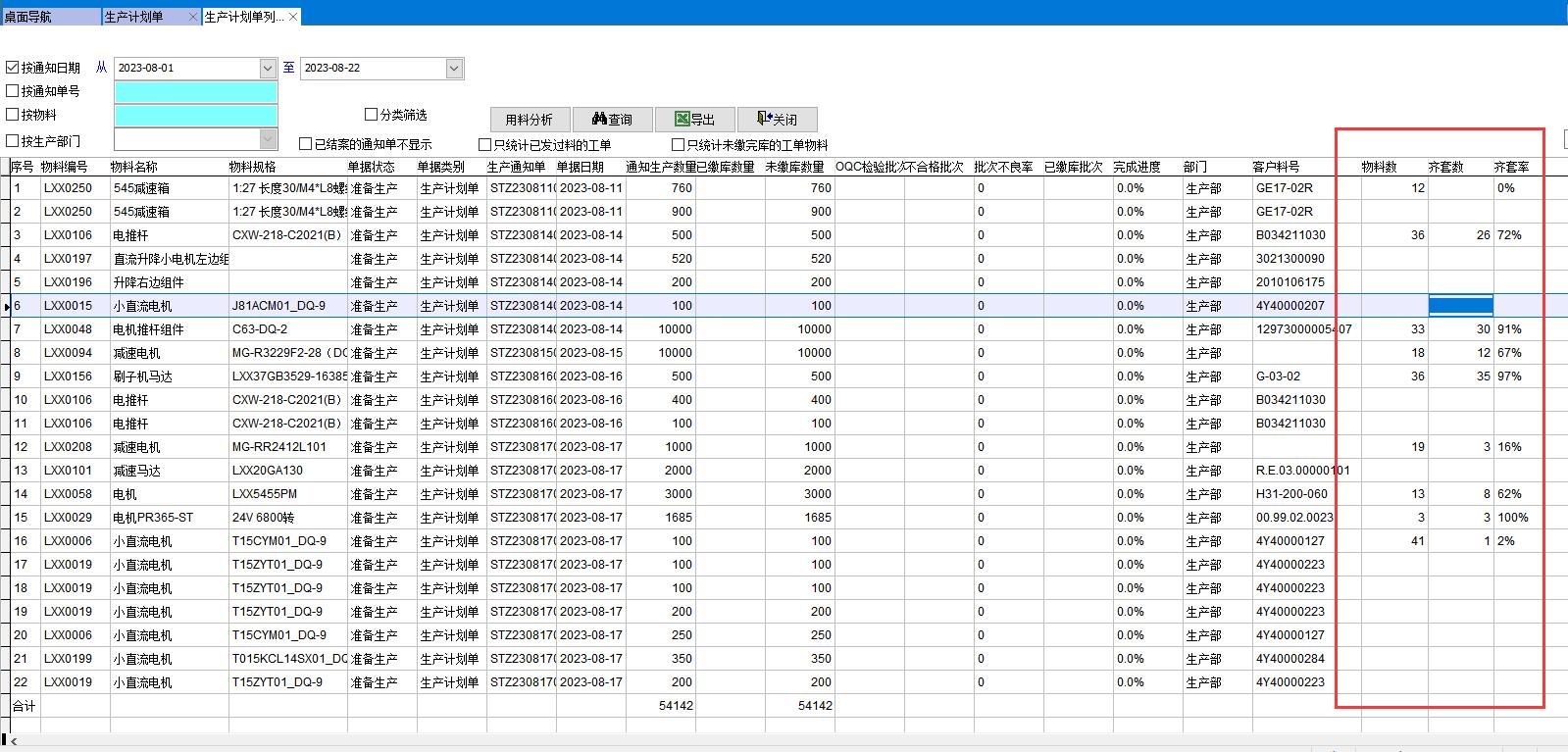Open the 按生产部门 department combo box

click(x=268, y=139)
